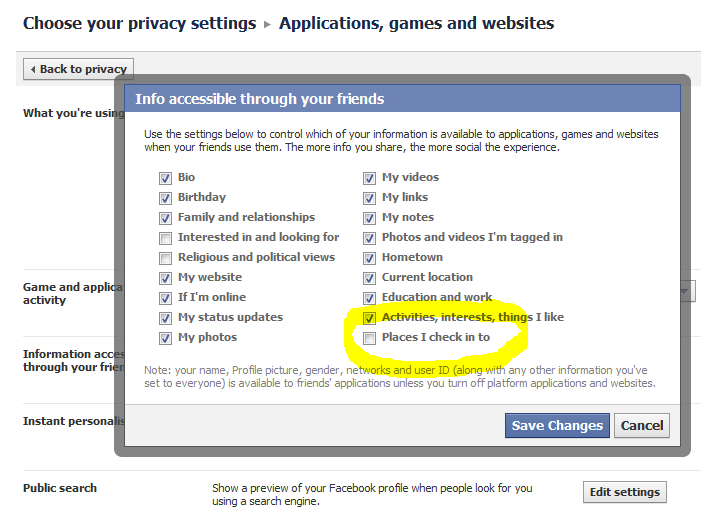
Task: Uncheck the My photos checkbox
Action: pyautogui.click(x=165, y=338)
